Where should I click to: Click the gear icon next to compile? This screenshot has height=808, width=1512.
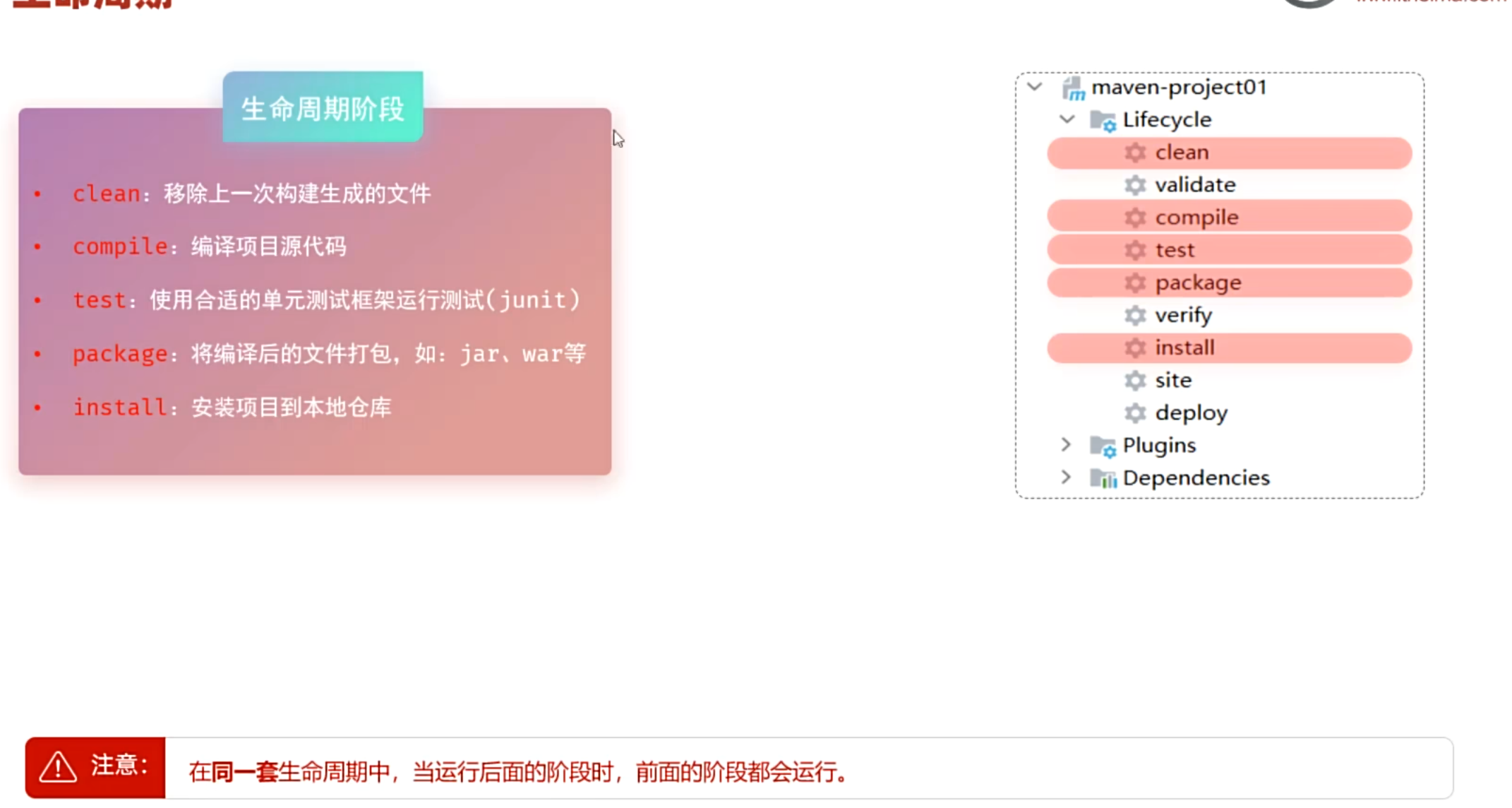1134,218
